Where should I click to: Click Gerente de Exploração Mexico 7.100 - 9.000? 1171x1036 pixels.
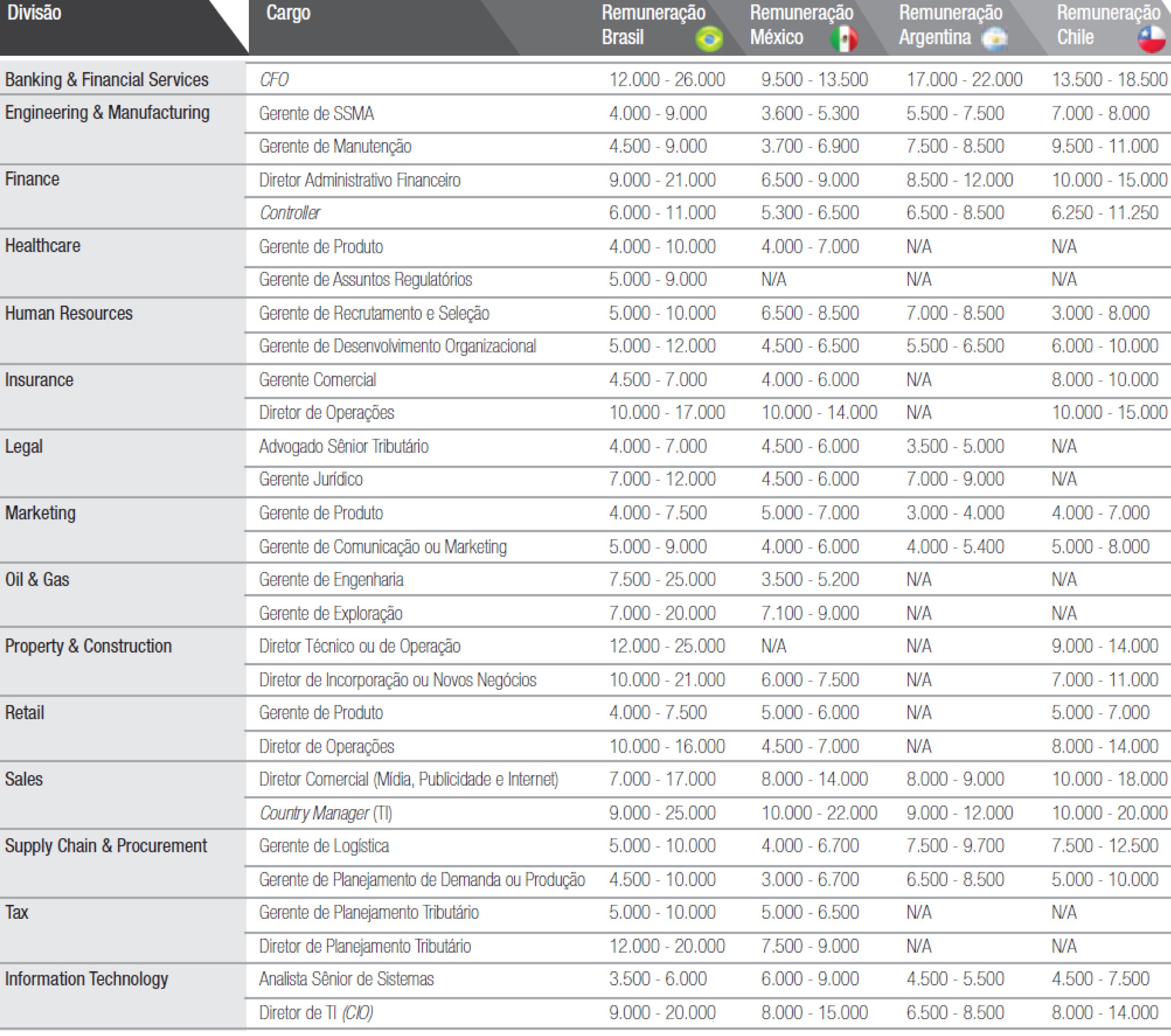tap(810, 614)
